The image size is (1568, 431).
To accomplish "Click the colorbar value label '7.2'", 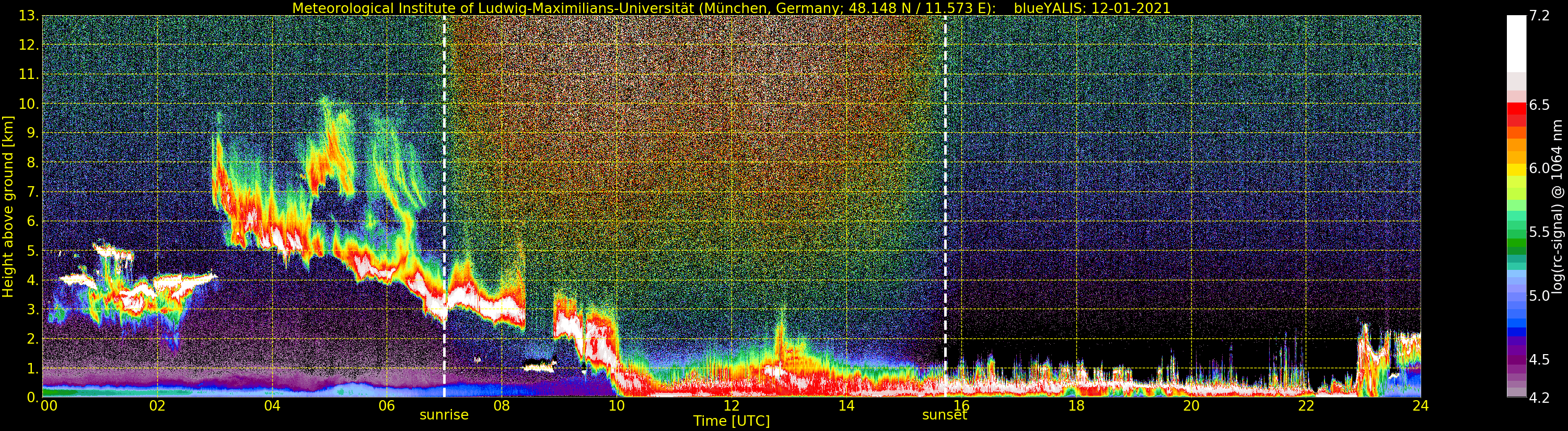I will [x=1539, y=16].
